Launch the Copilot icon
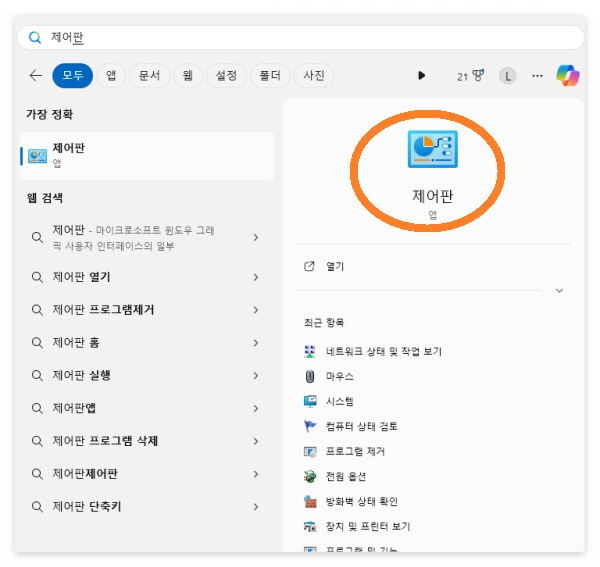 [x=567, y=75]
